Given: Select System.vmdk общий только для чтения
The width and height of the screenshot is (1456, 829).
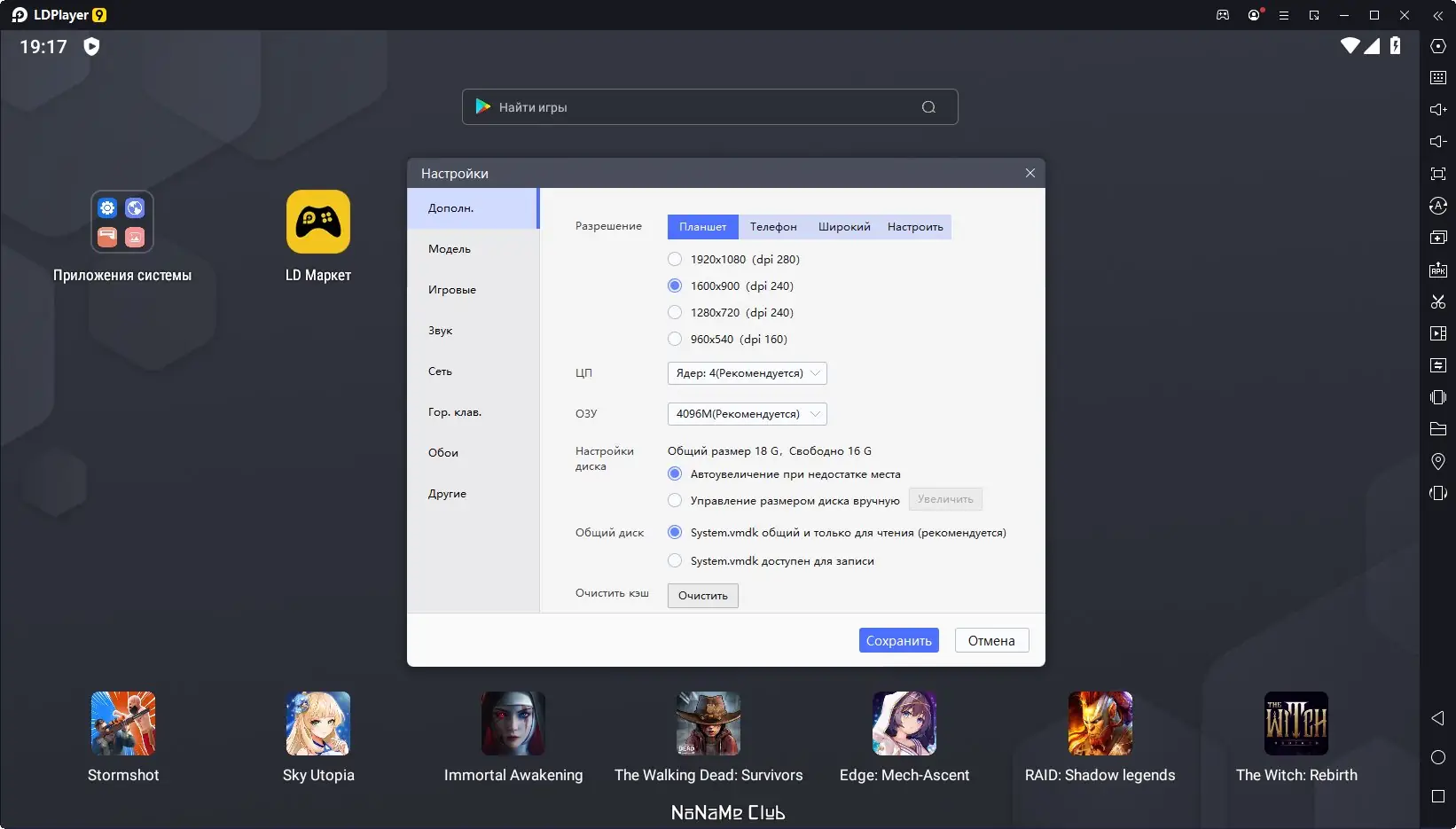Looking at the screenshot, I should point(675,532).
